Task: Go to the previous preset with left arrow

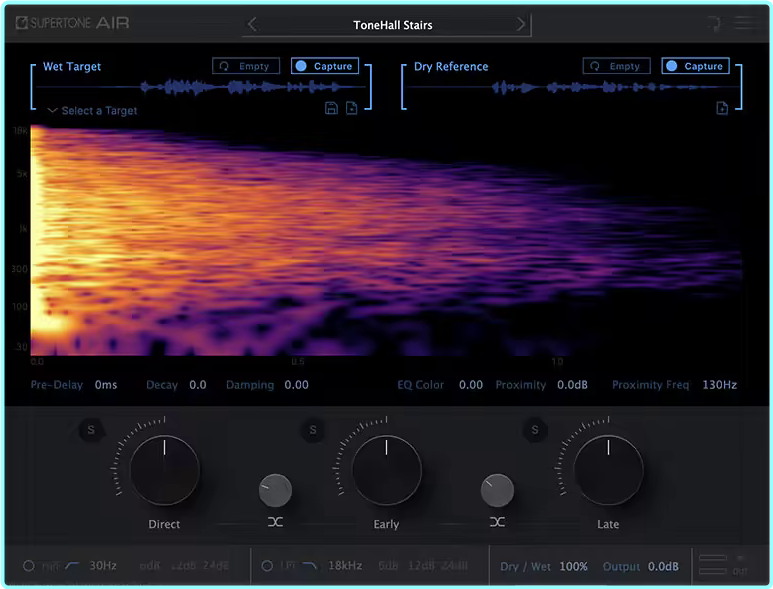Action: click(x=252, y=24)
